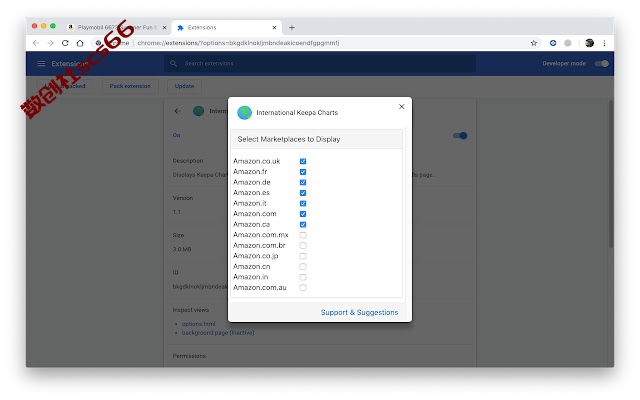Open Support & Suggestions link

(359, 312)
